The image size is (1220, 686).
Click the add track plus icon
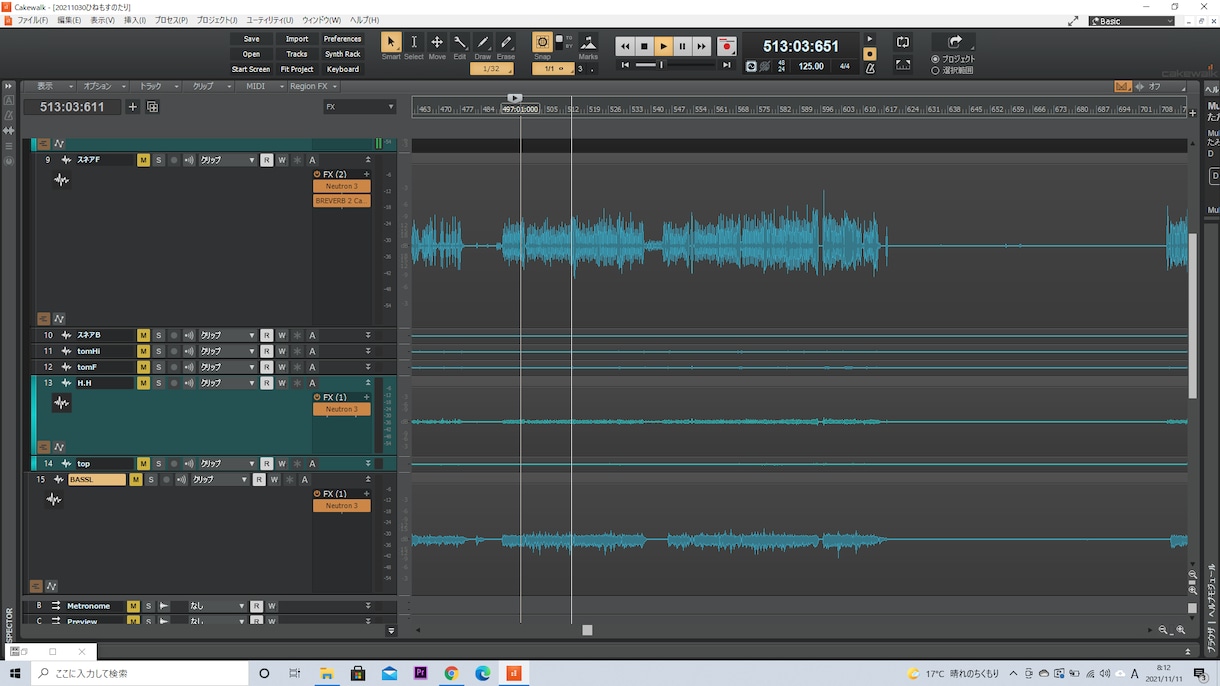pos(132,107)
